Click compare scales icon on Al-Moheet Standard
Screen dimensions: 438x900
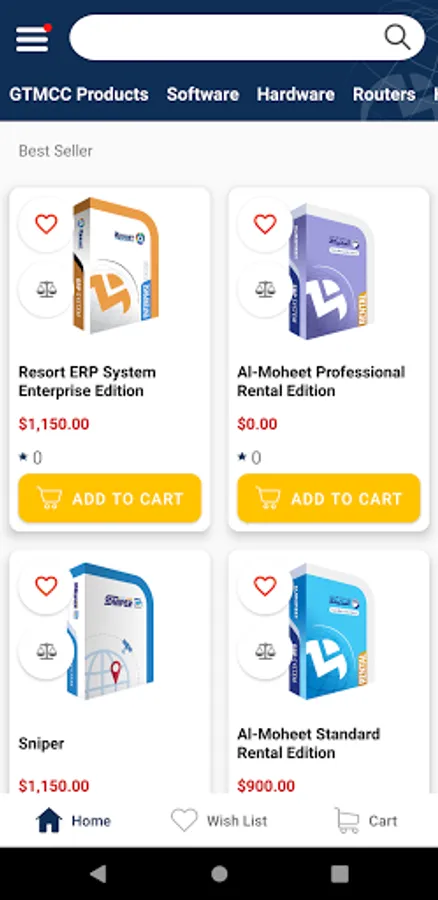[265, 651]
